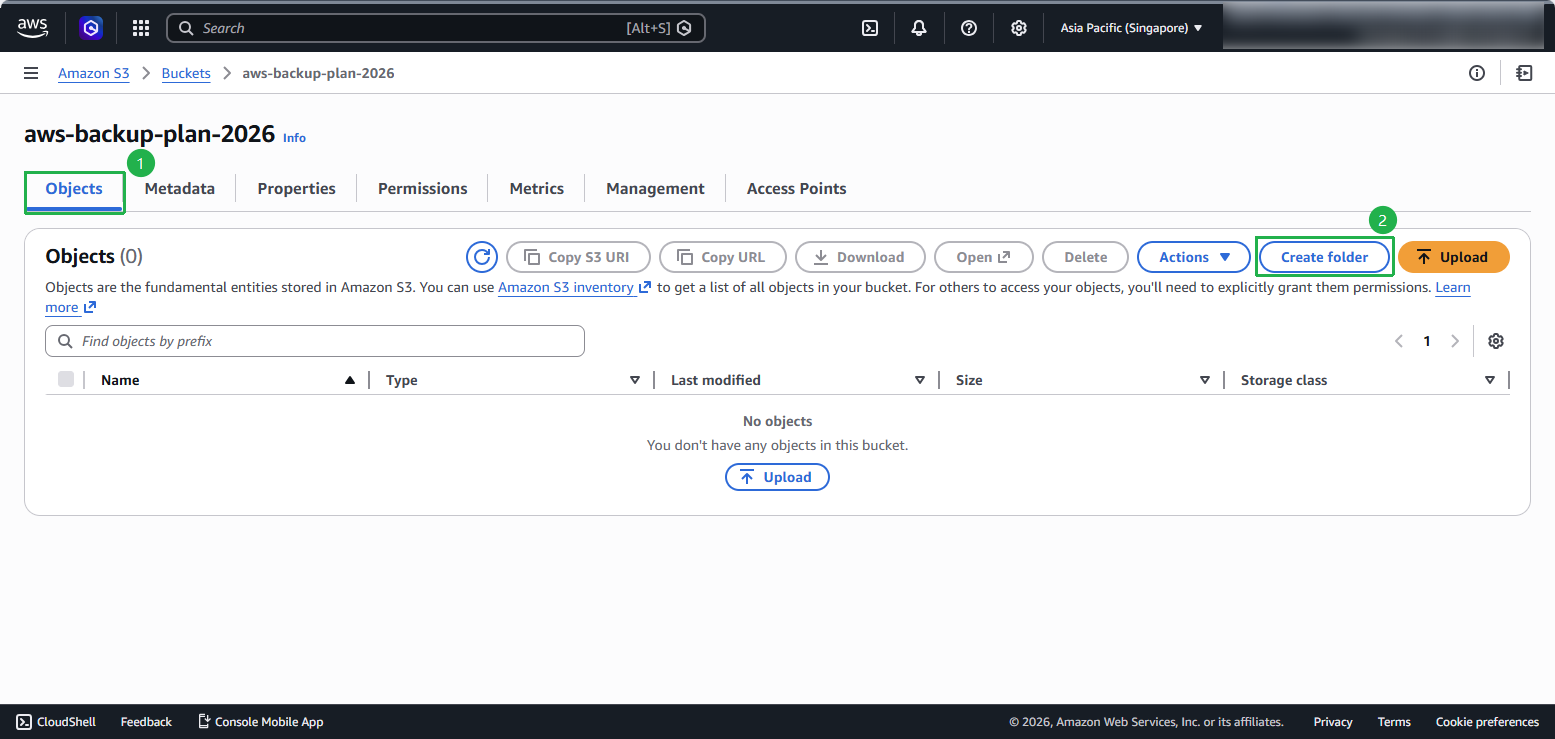
Task: Switch to the Metadata tab
Action: click(x=180, y=188)
